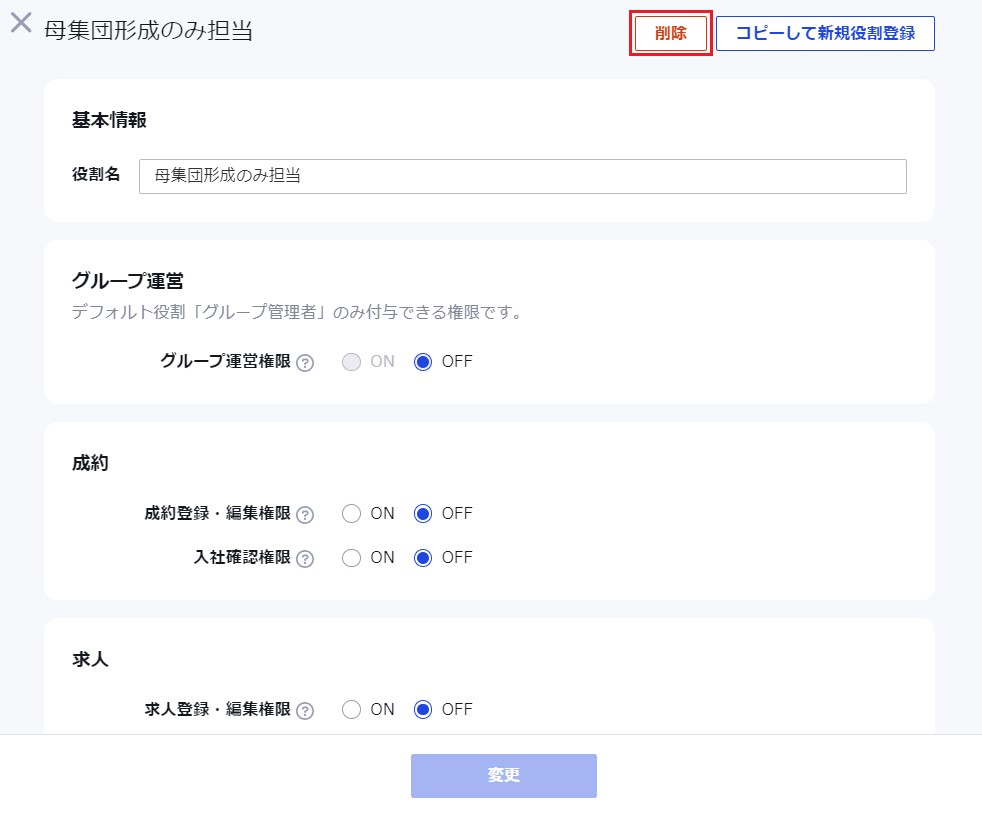
Task: Click コピーして新規役割登録 button
Action: tap(825, 33)
